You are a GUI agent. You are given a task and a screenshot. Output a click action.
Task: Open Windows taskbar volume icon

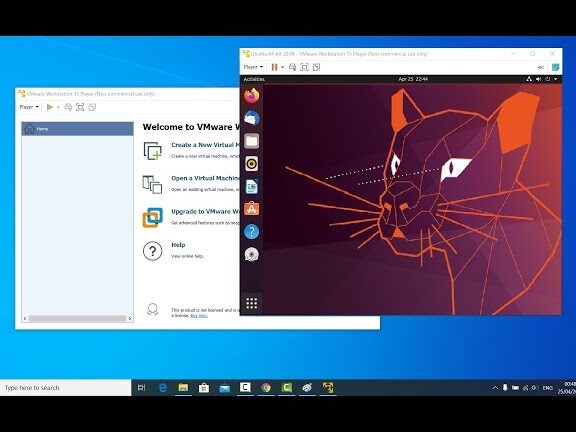[534, 388]
